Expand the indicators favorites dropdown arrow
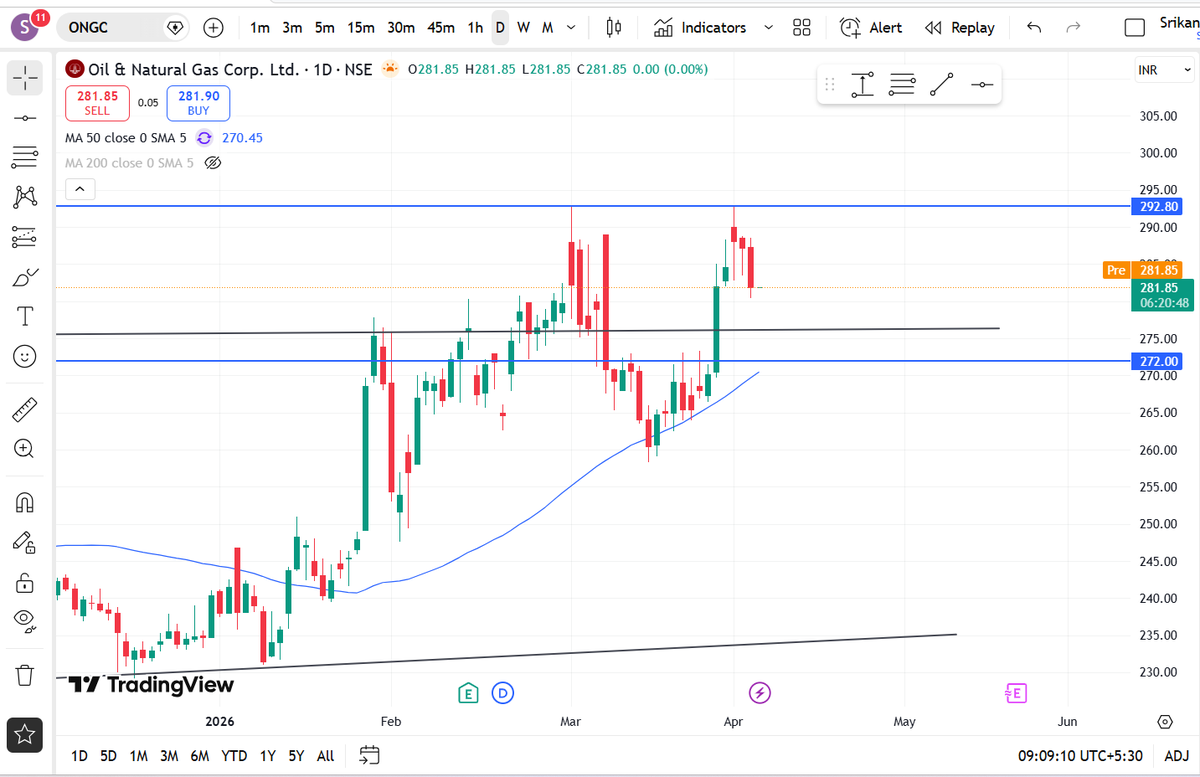Screen dimensions: 1200x777 [x=769, y=28]
